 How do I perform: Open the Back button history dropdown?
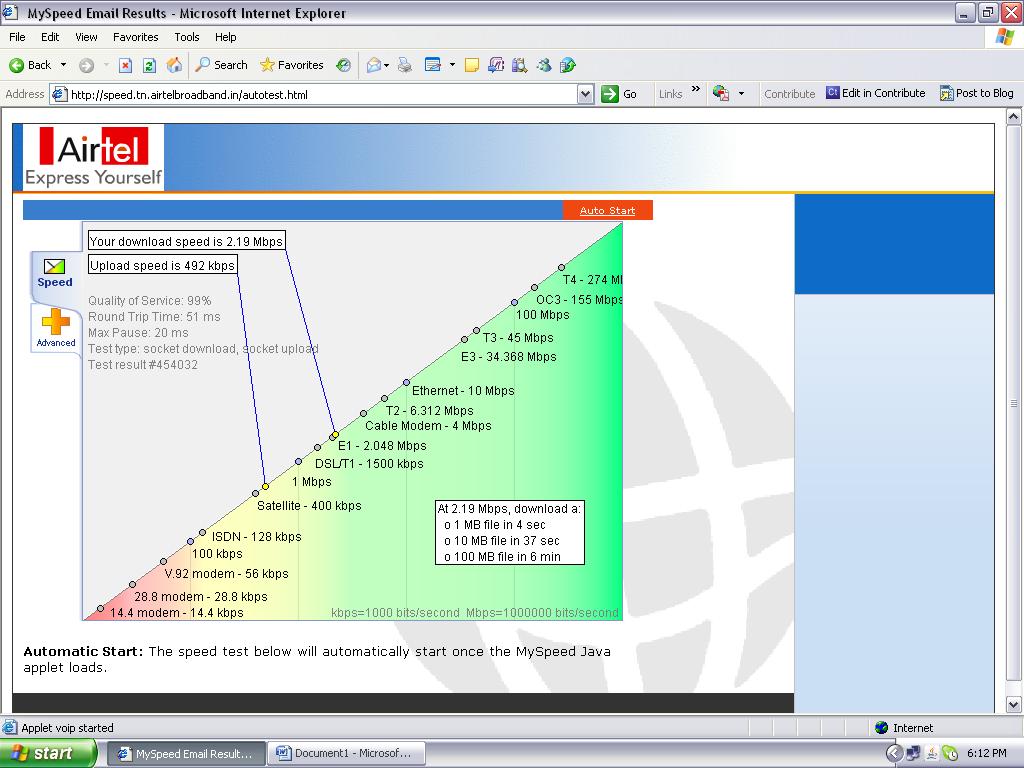(x=64, y=65)
